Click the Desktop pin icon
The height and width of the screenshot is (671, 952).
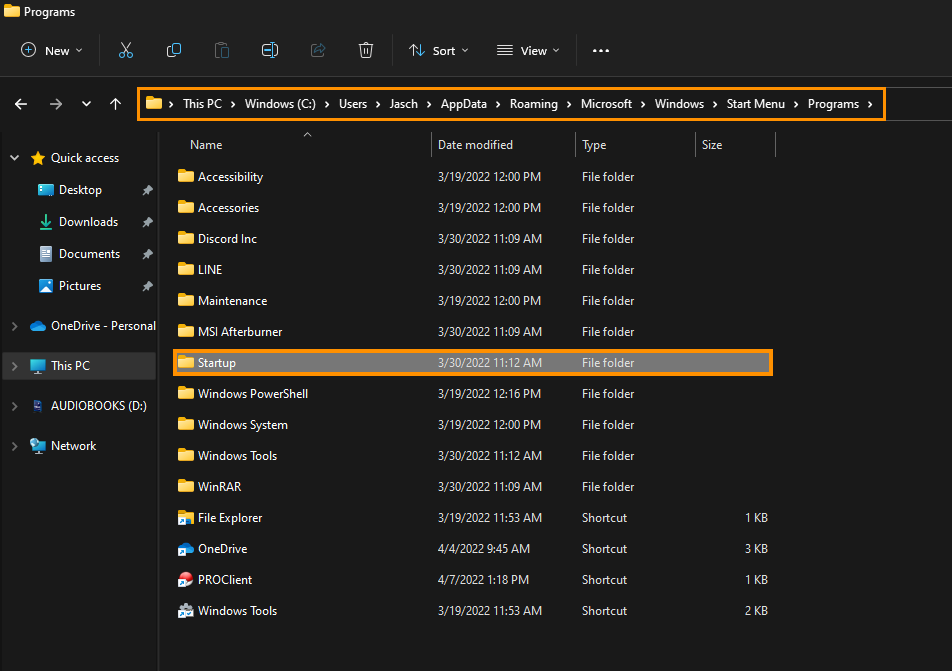click(147, 191)
